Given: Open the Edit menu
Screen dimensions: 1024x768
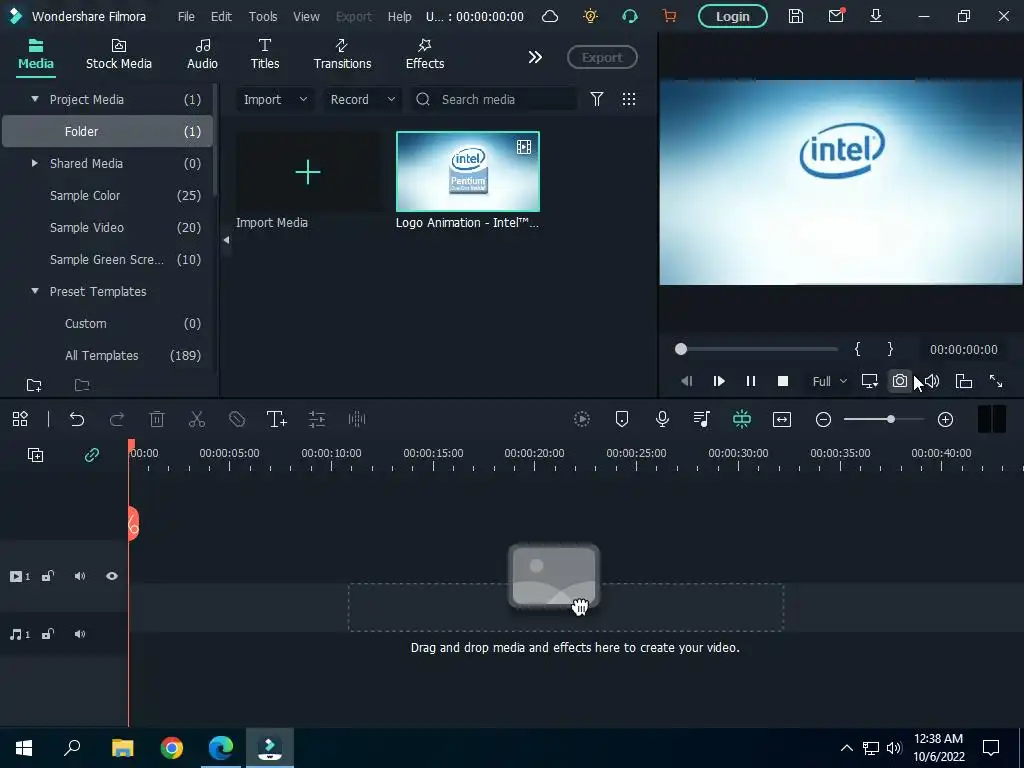Looking at the screenshot, I should (x=221, y=16).
